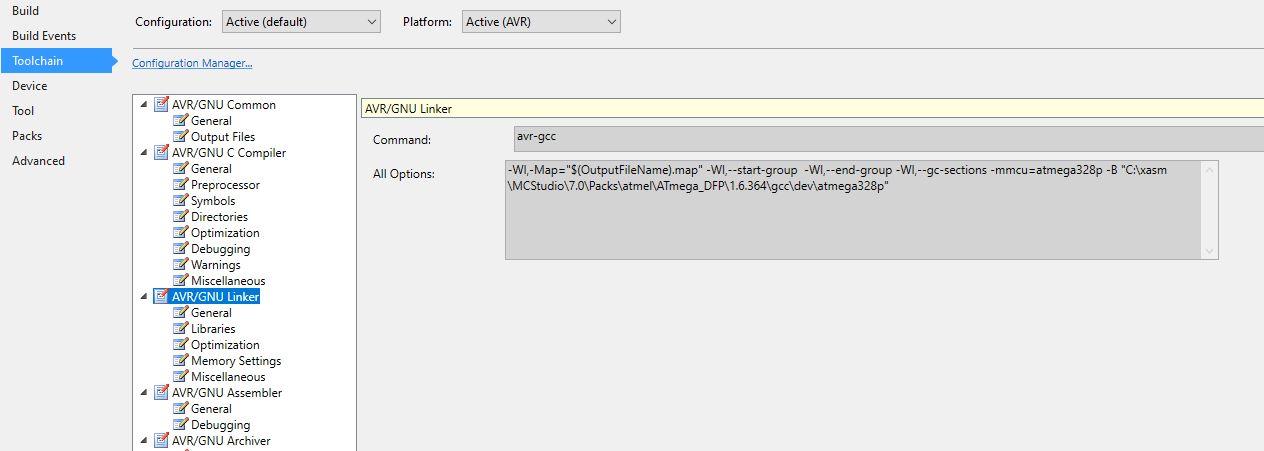
Task: Click the Output Files page icon
Action: pyautogui.click(x=181, y=137)
